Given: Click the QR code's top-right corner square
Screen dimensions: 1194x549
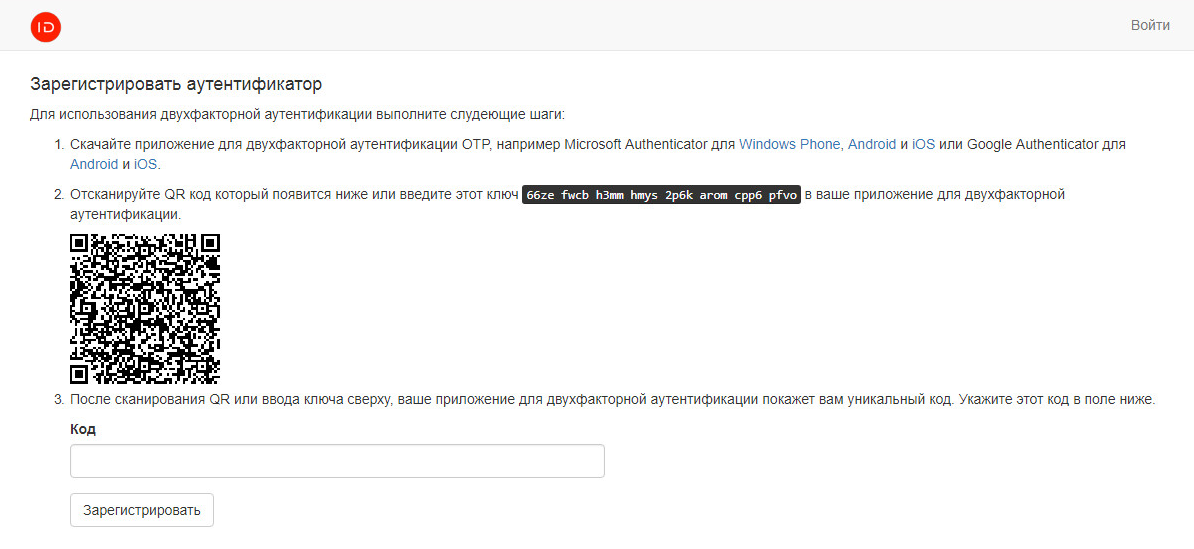Looking at the screenshot, I should click(x=210, y=243).
